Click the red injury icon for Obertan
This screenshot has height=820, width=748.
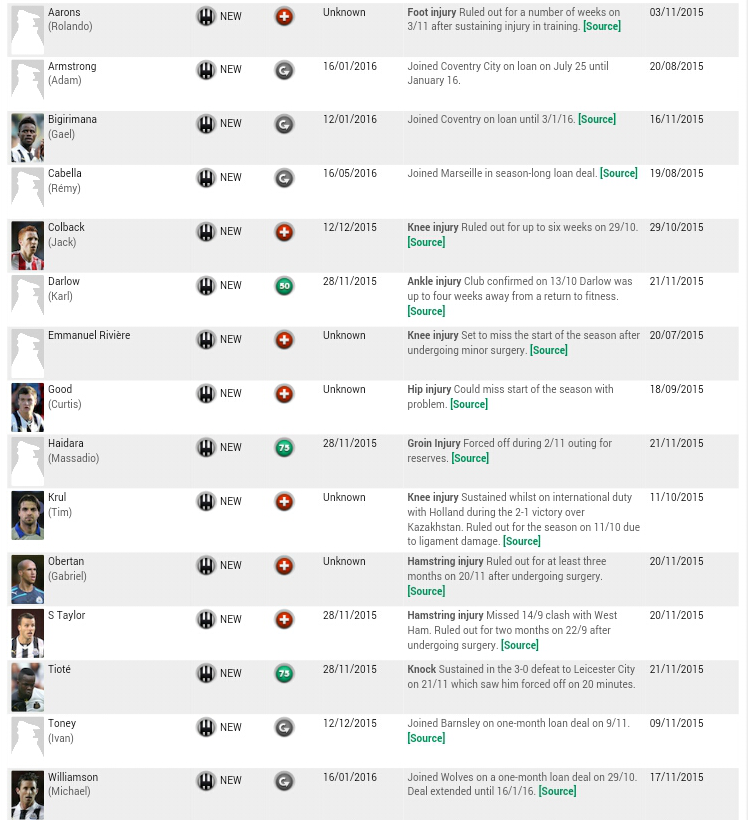point(284,566)
